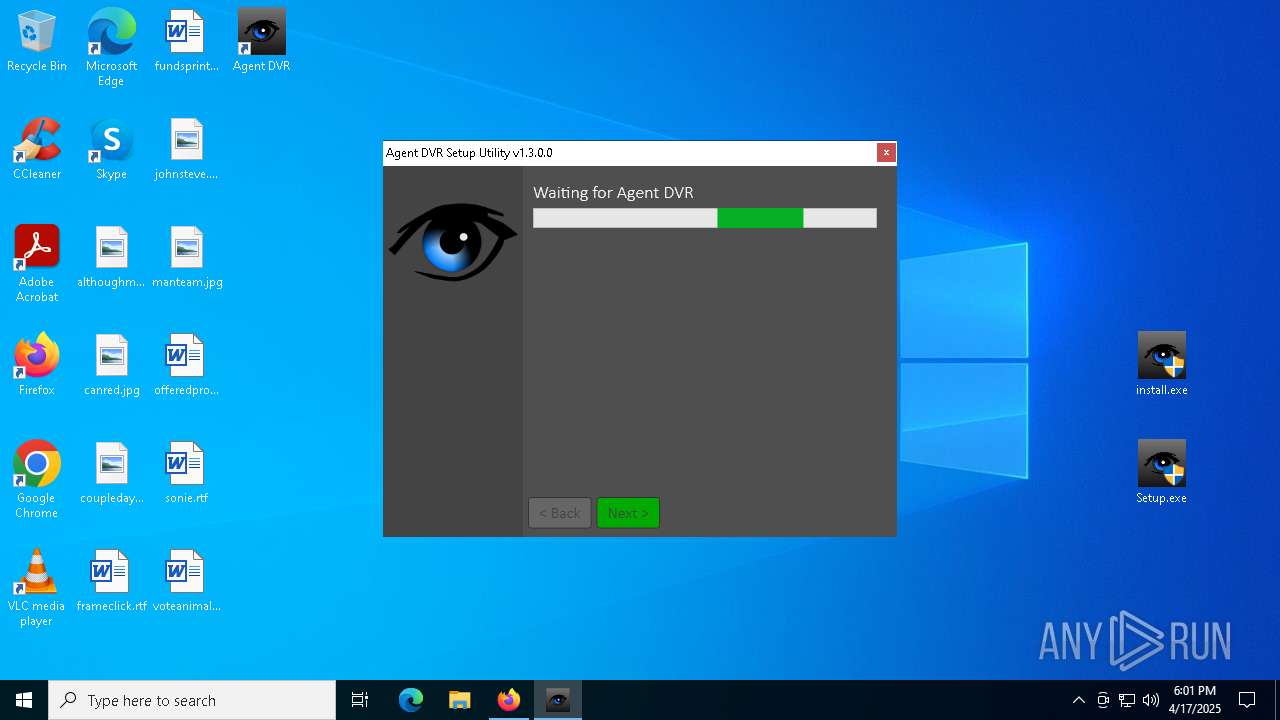This screenshot has height=720, width=1280.
Task: Switch to Agent DVR setup taskbar item
Action: click(558, 700)
